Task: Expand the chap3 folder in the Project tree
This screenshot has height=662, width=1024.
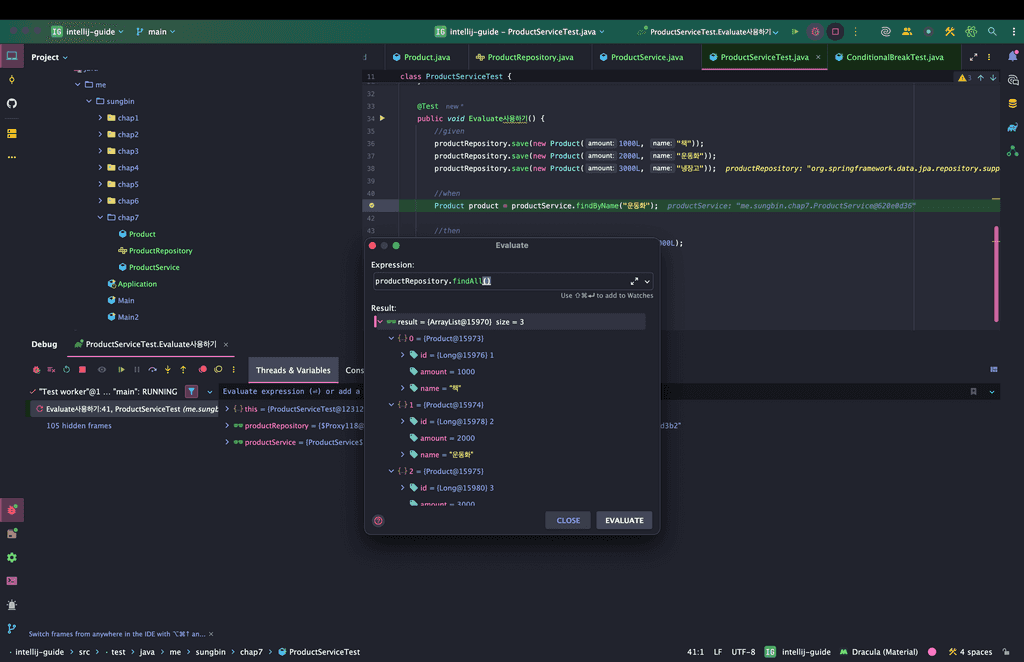Action: tap(100, 151)
